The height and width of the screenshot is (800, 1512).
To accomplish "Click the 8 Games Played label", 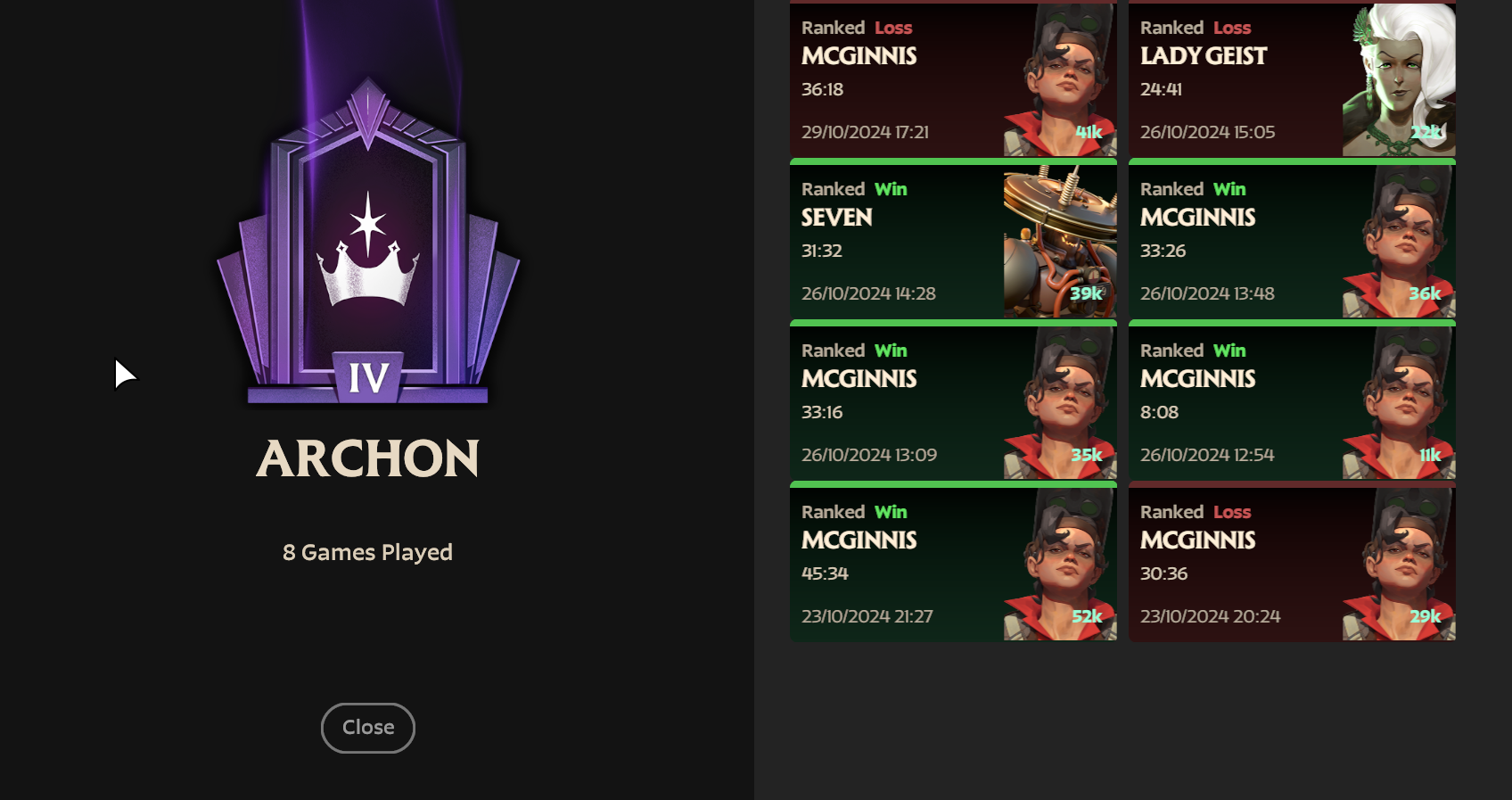I will [x=367, y=553].
